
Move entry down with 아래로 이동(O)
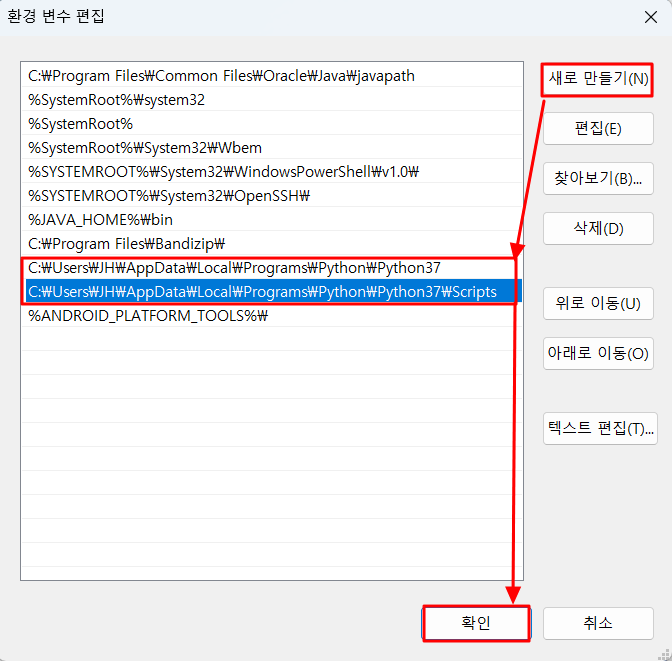[x=598, y=353]
